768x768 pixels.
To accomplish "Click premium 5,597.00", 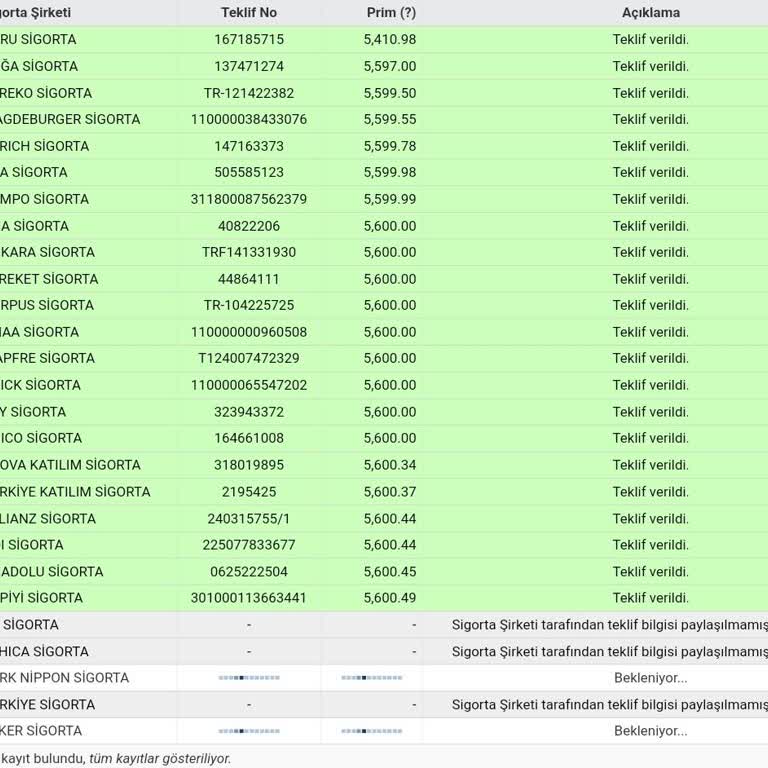I will (x=390, y=66).
